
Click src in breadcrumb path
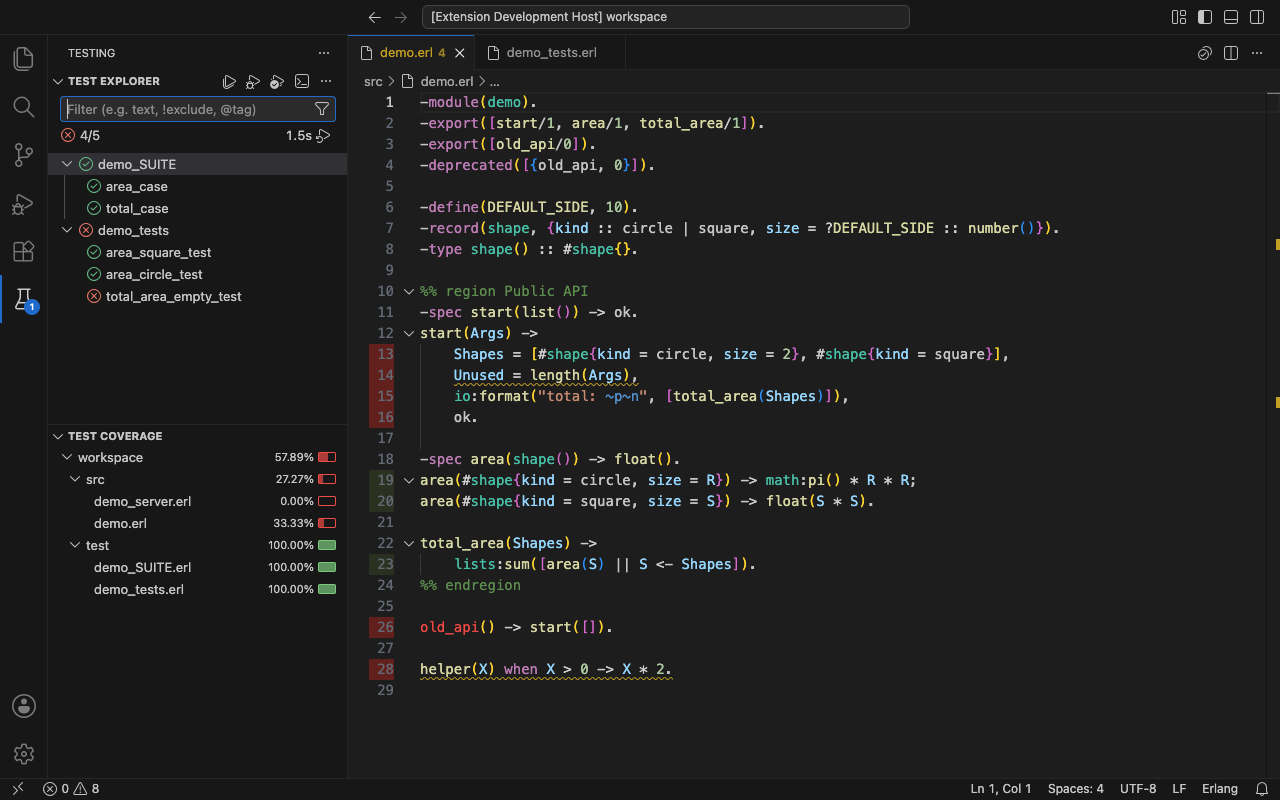[373, 82]
